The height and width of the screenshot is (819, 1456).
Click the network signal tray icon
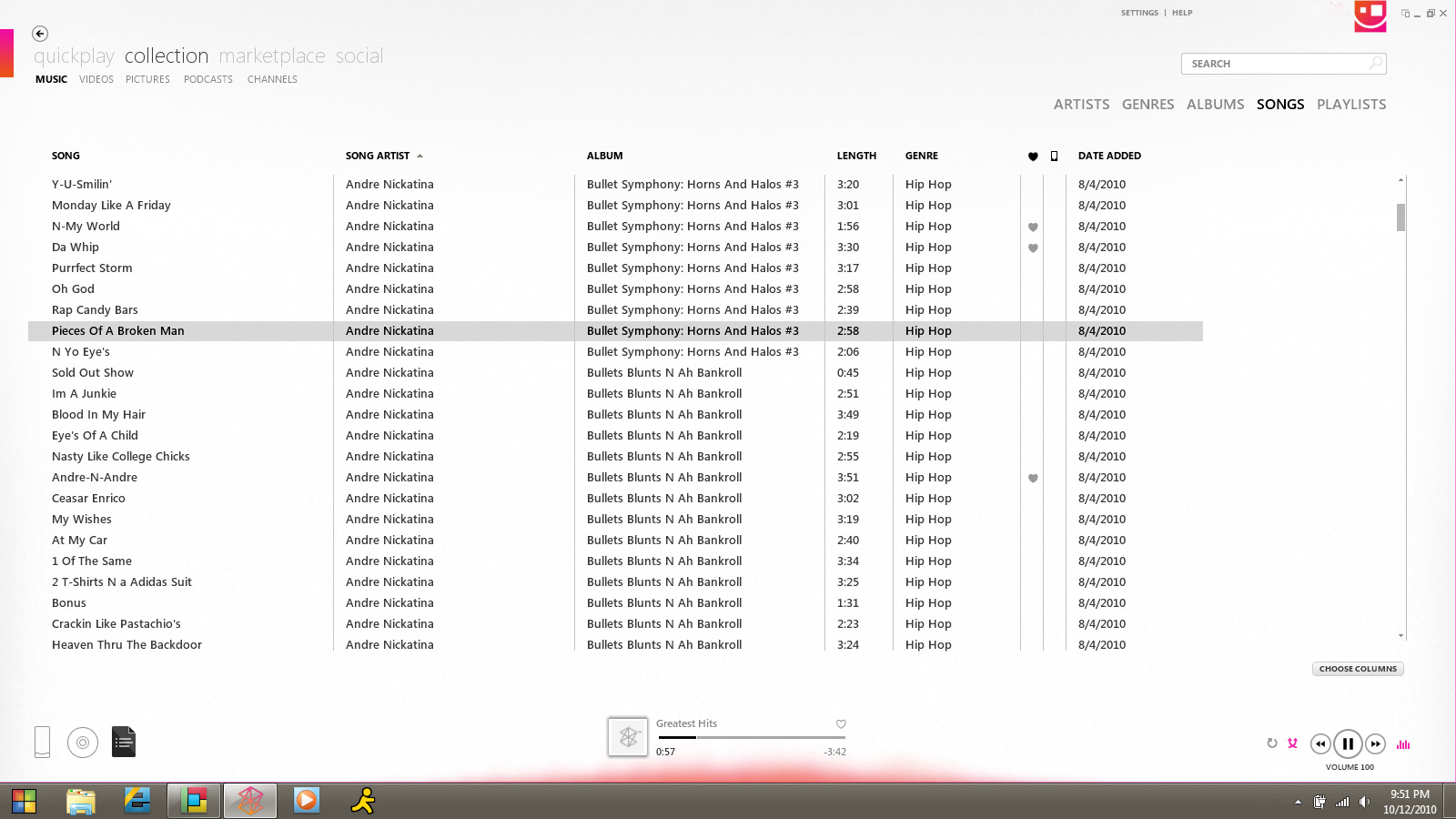tap(1342, 802)
